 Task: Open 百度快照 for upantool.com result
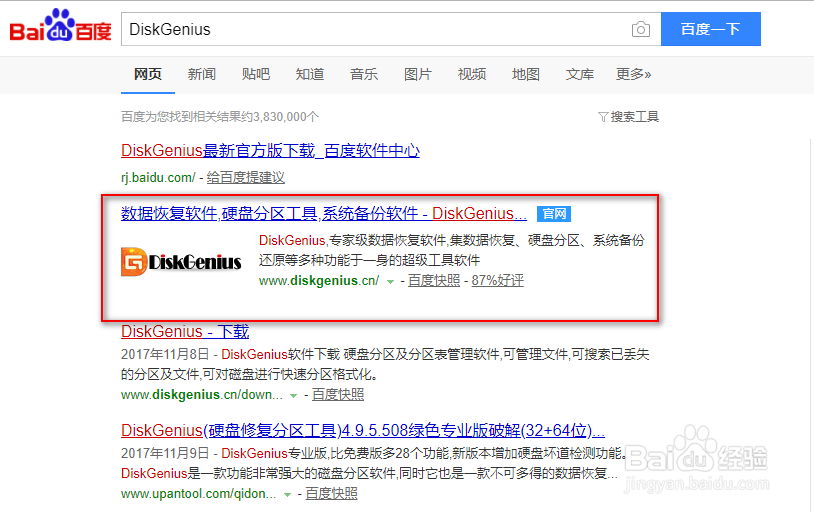pos(331,493)
